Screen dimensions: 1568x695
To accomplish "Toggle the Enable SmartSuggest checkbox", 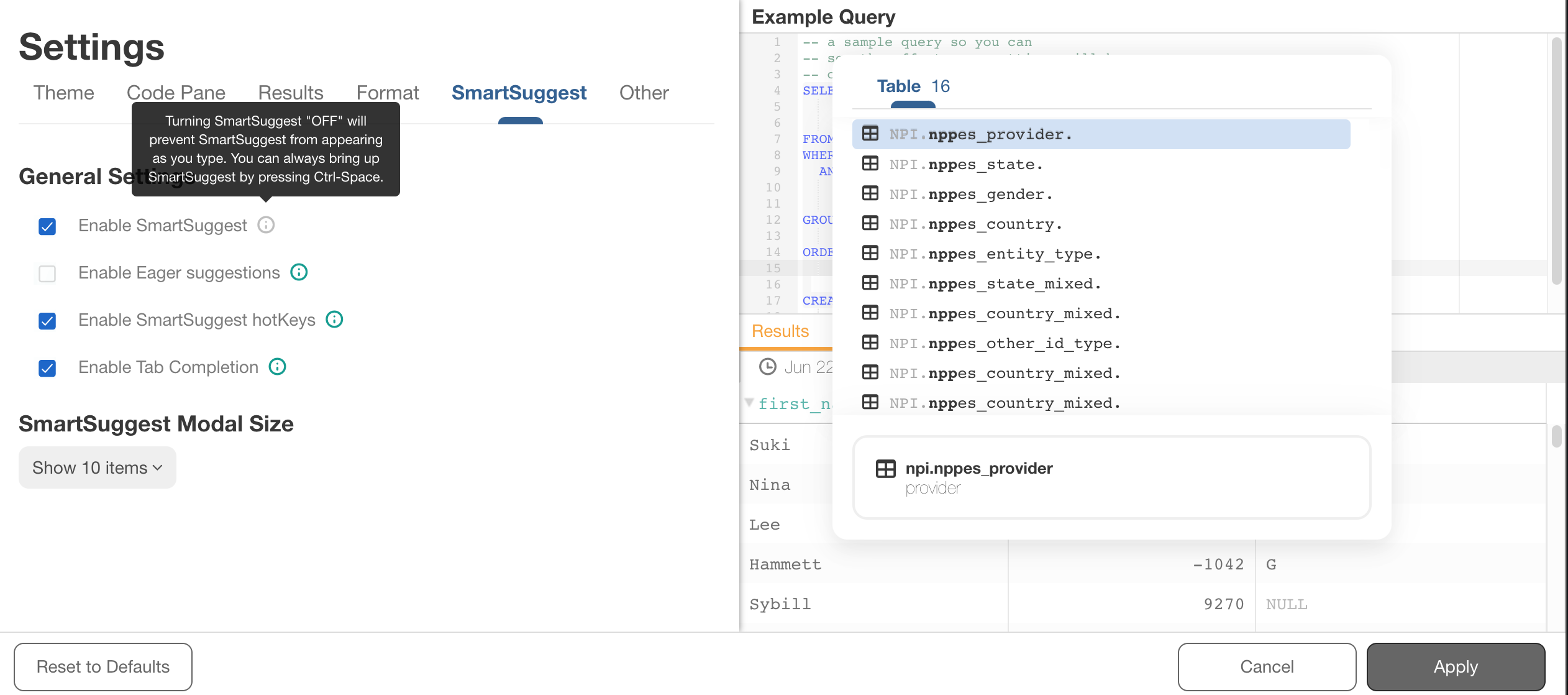I will pyautogui.click(x=47, y=225).
